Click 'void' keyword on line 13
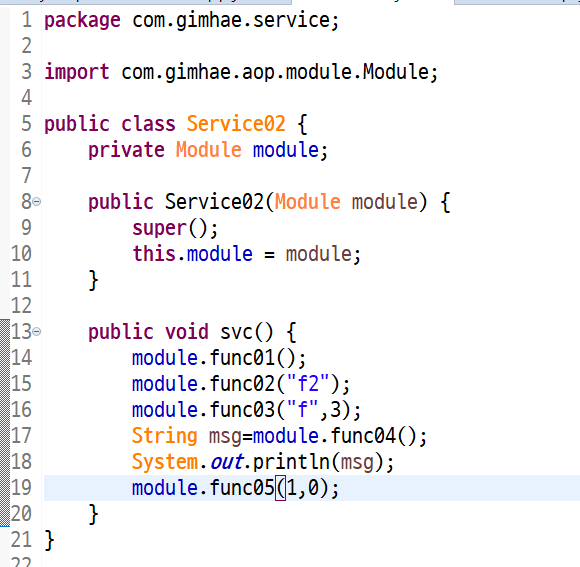Viewport: 580px width, 567px height. pyautogui.click(x=187, y=331)
